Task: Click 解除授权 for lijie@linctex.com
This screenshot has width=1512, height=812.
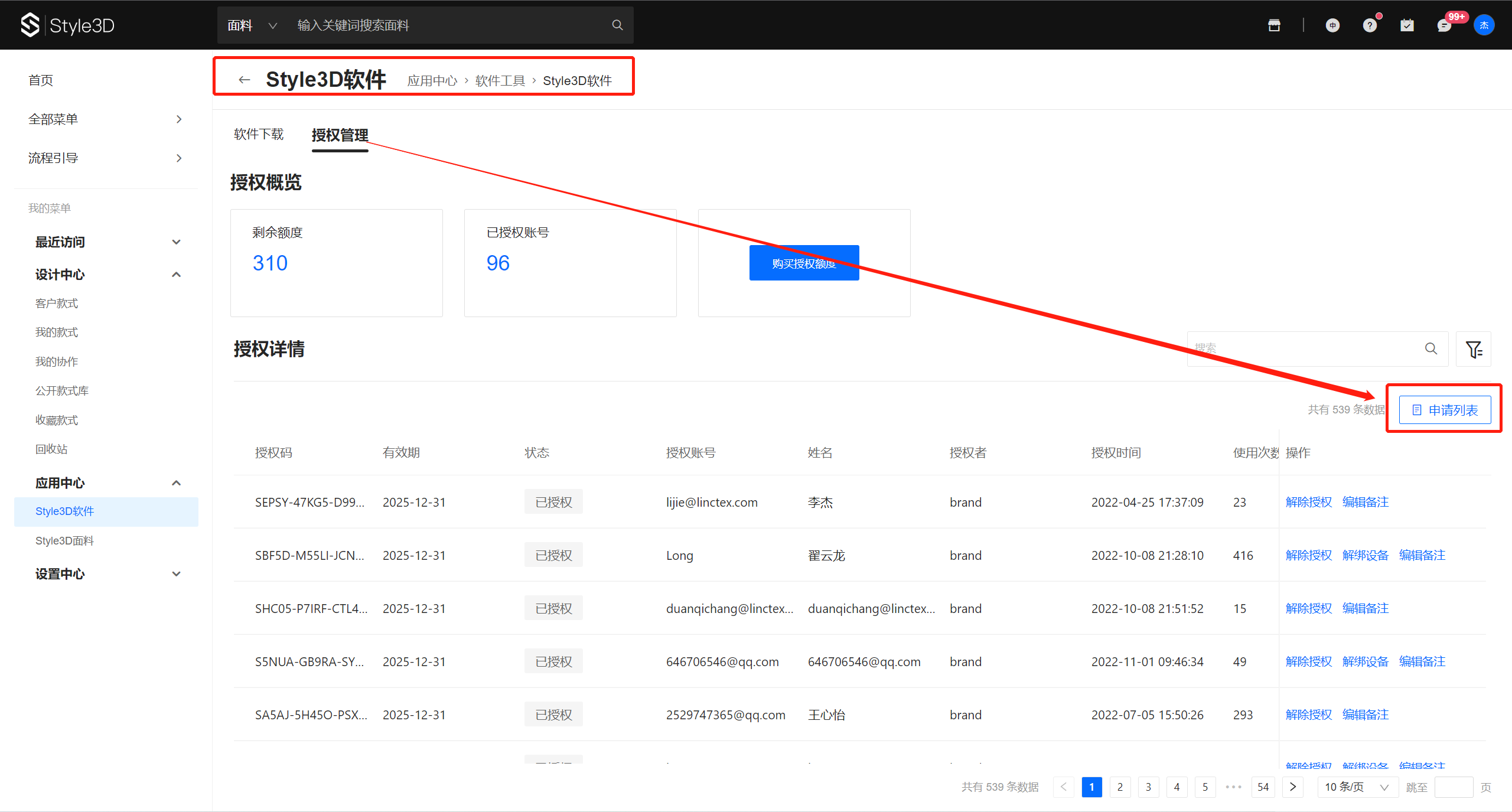Action: point(1309,502)
